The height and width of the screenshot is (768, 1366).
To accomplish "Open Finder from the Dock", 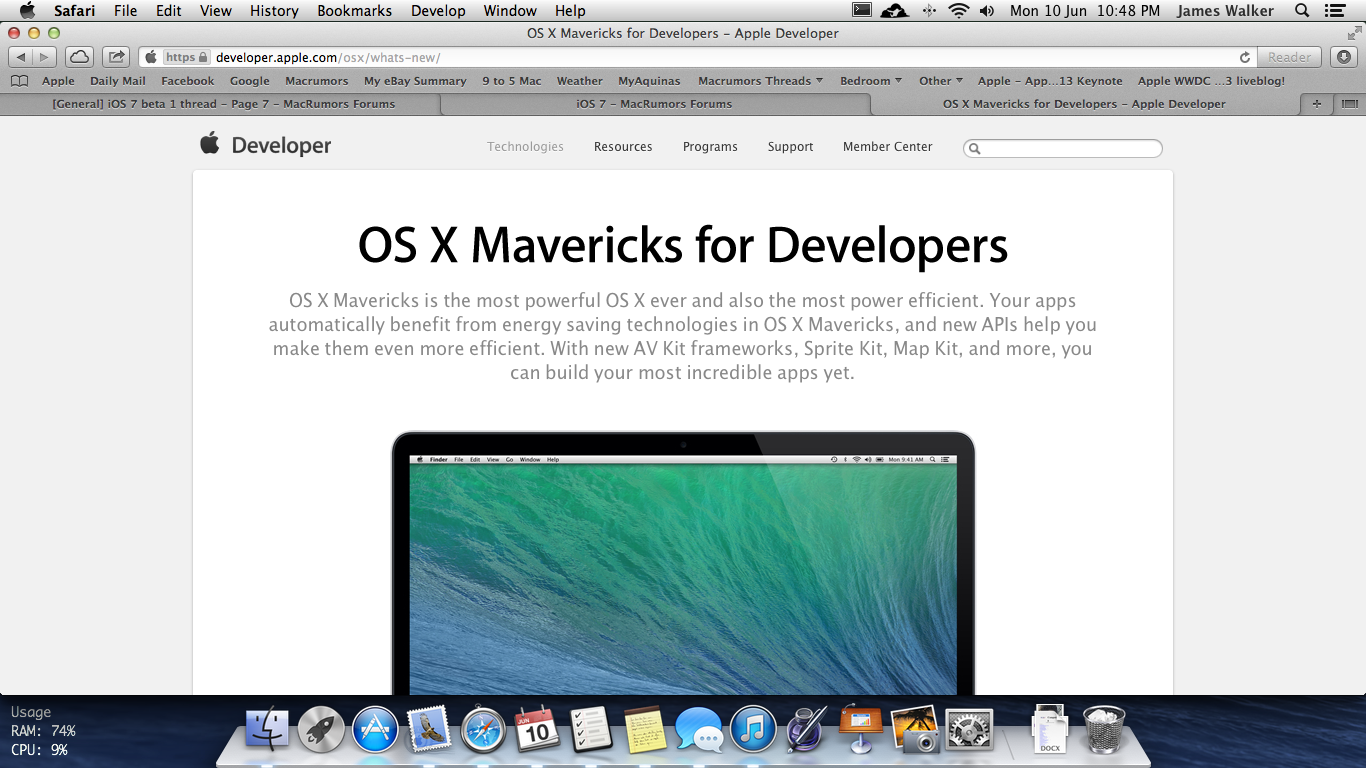I will [267, 729].
